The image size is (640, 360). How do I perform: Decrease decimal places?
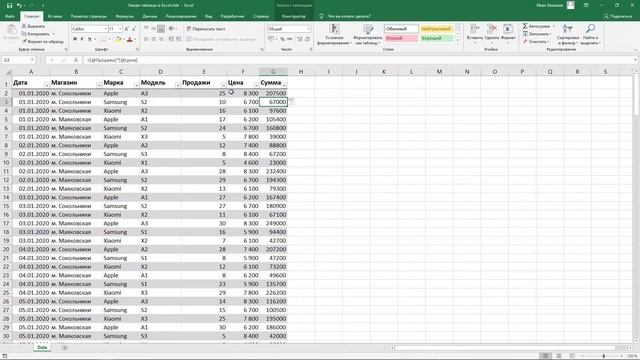(x=307, y=39)
